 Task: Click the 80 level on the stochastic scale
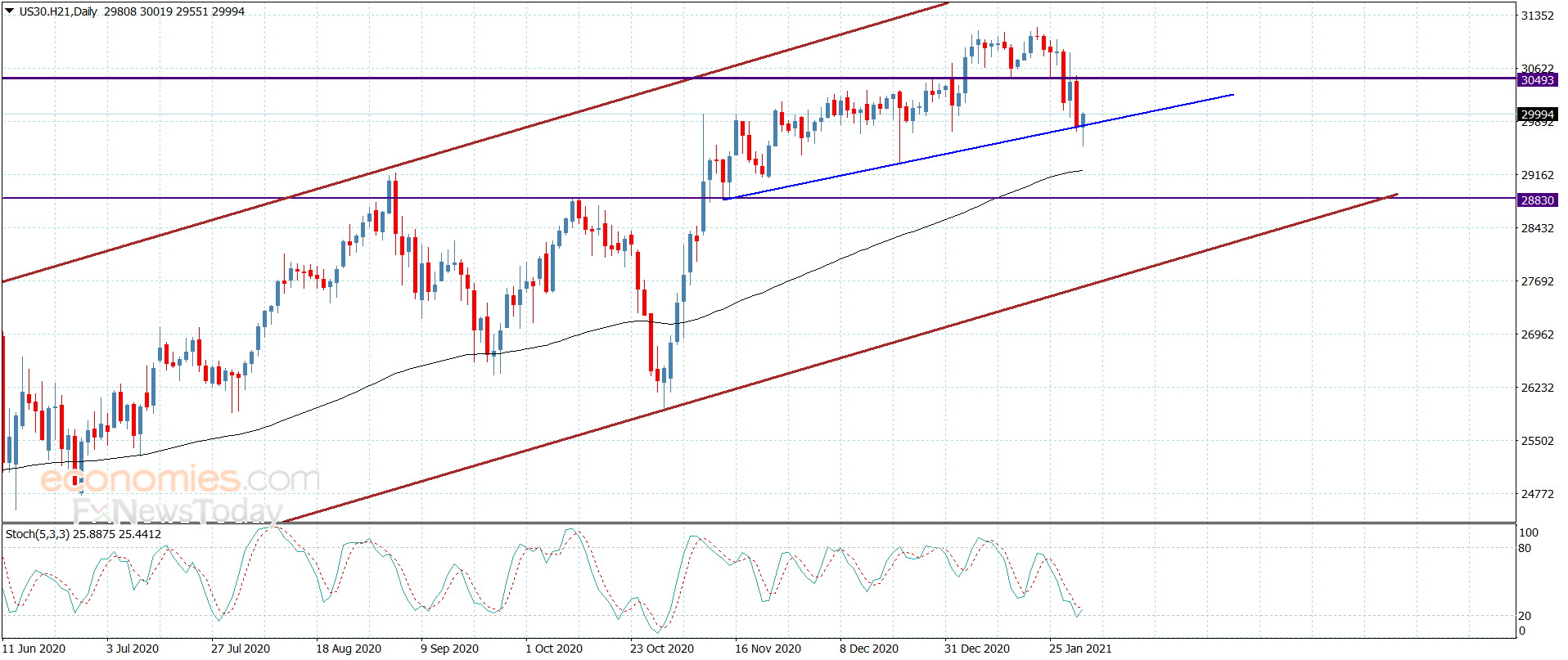point(1525,548)
